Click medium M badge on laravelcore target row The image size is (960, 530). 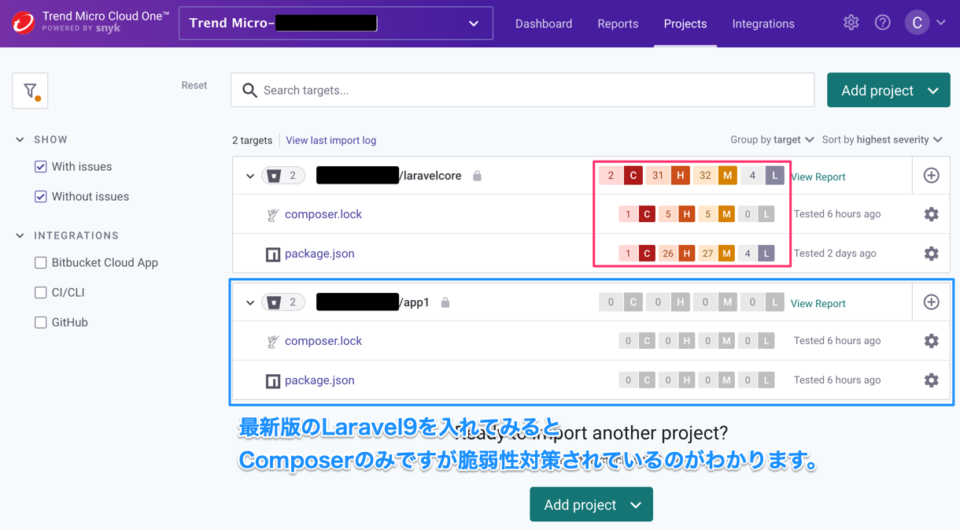(x=727, y=176)
